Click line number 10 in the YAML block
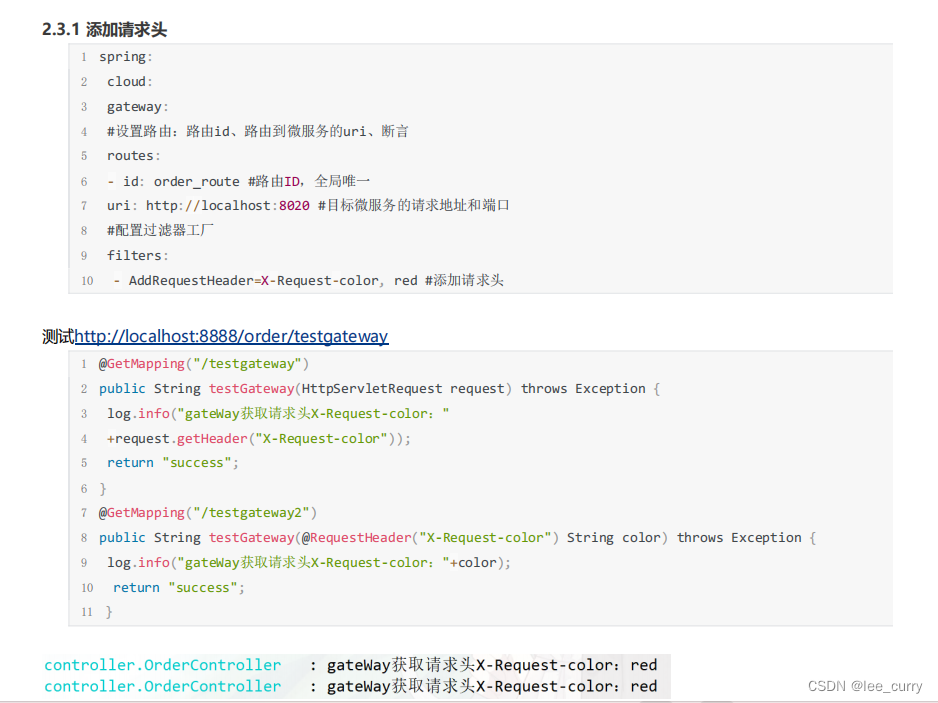The image size is (938, 703). [87, 281]
